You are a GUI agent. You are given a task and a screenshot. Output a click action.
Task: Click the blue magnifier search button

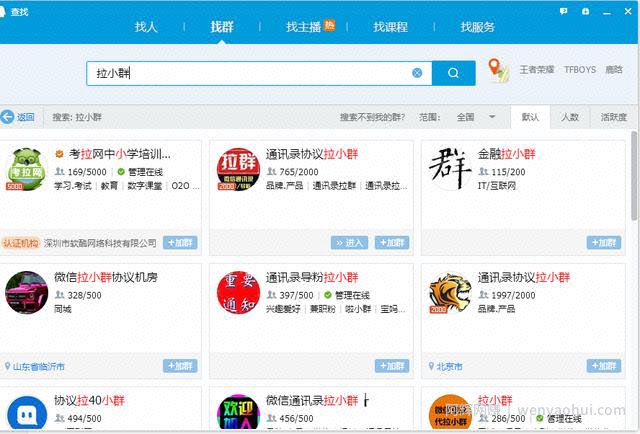[x=453, y=73]
